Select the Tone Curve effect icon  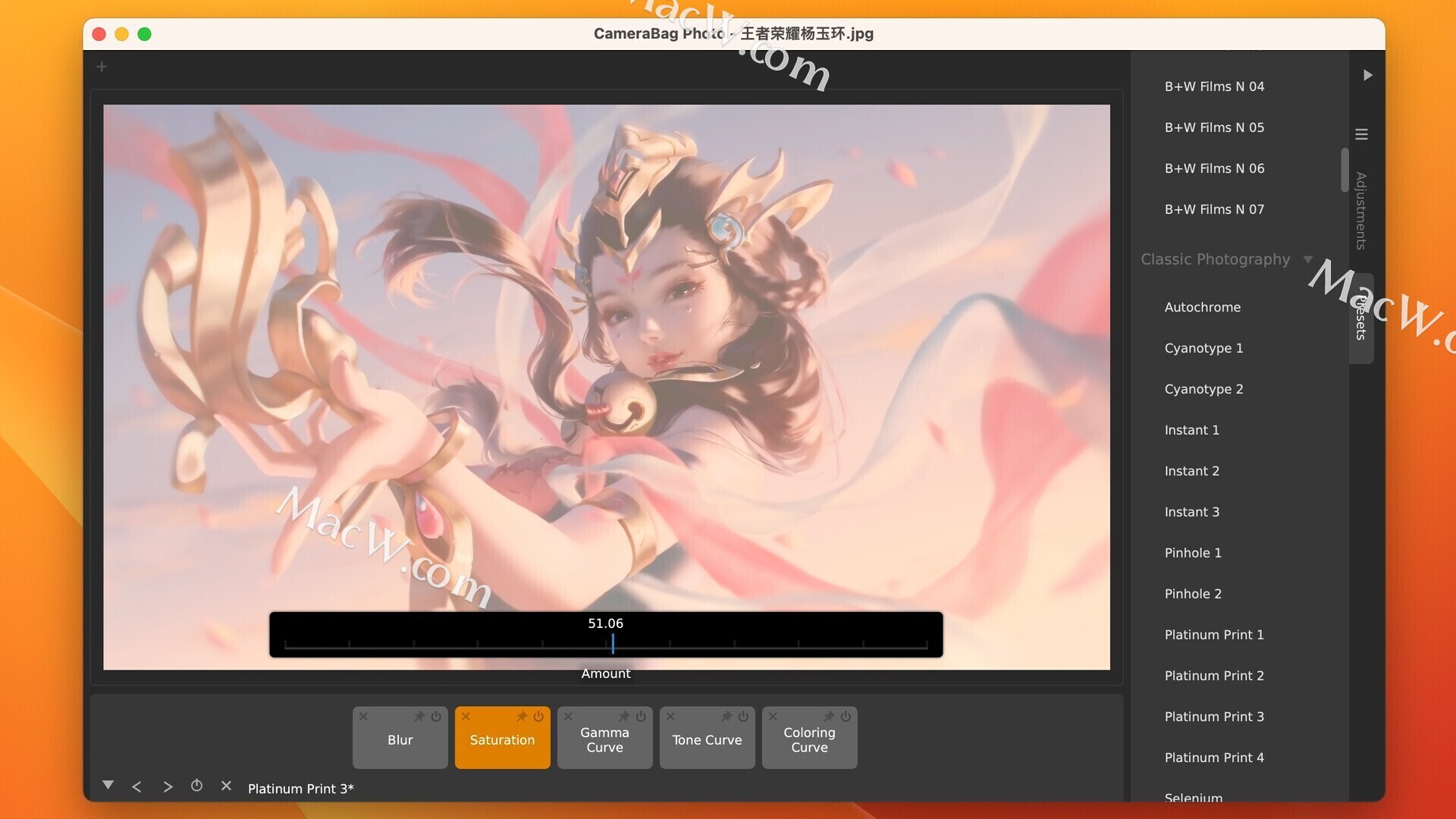pyautogui.click(x=707, y=740)
